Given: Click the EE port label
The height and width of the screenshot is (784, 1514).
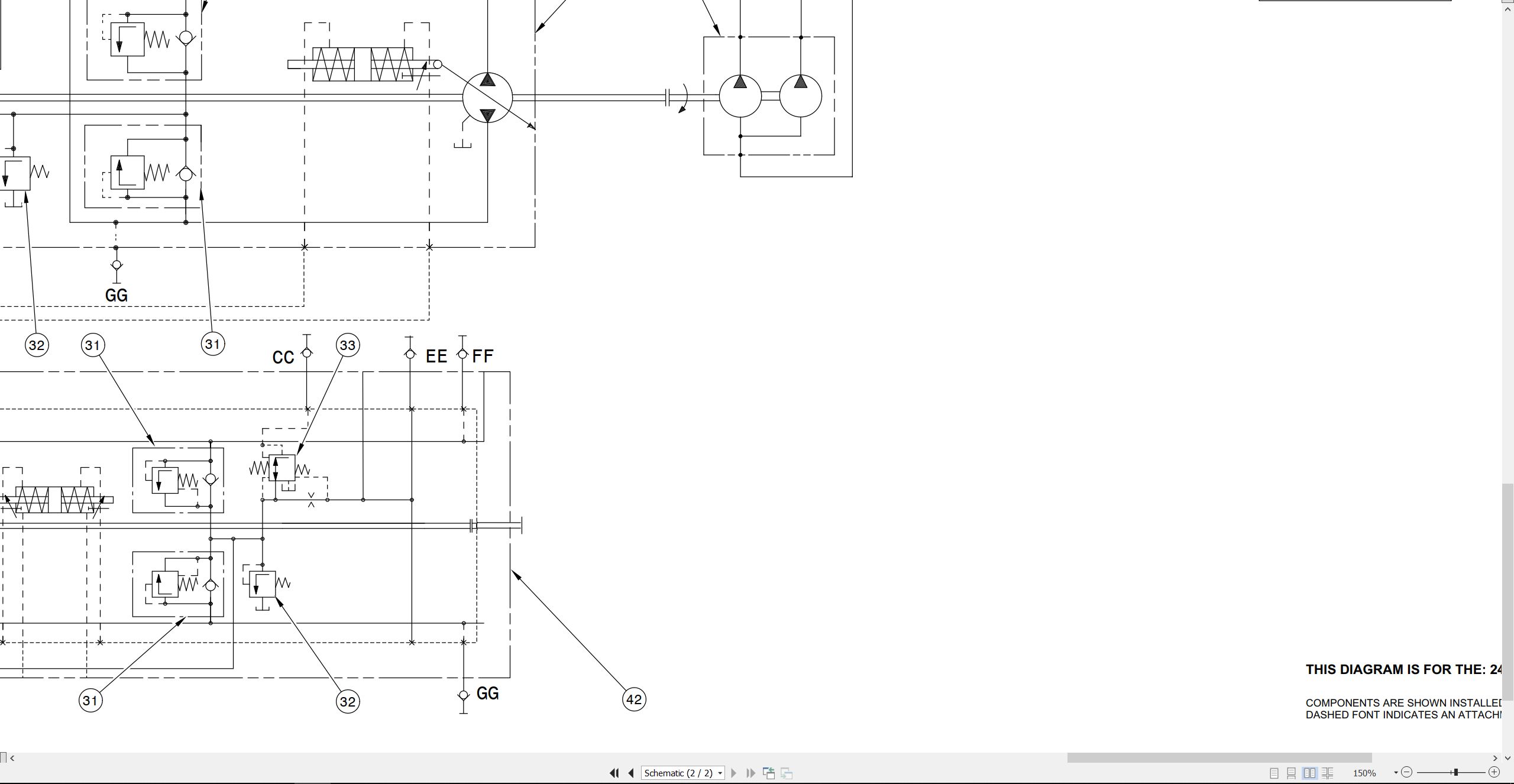Looking at the screenshot, I should 436,356.
